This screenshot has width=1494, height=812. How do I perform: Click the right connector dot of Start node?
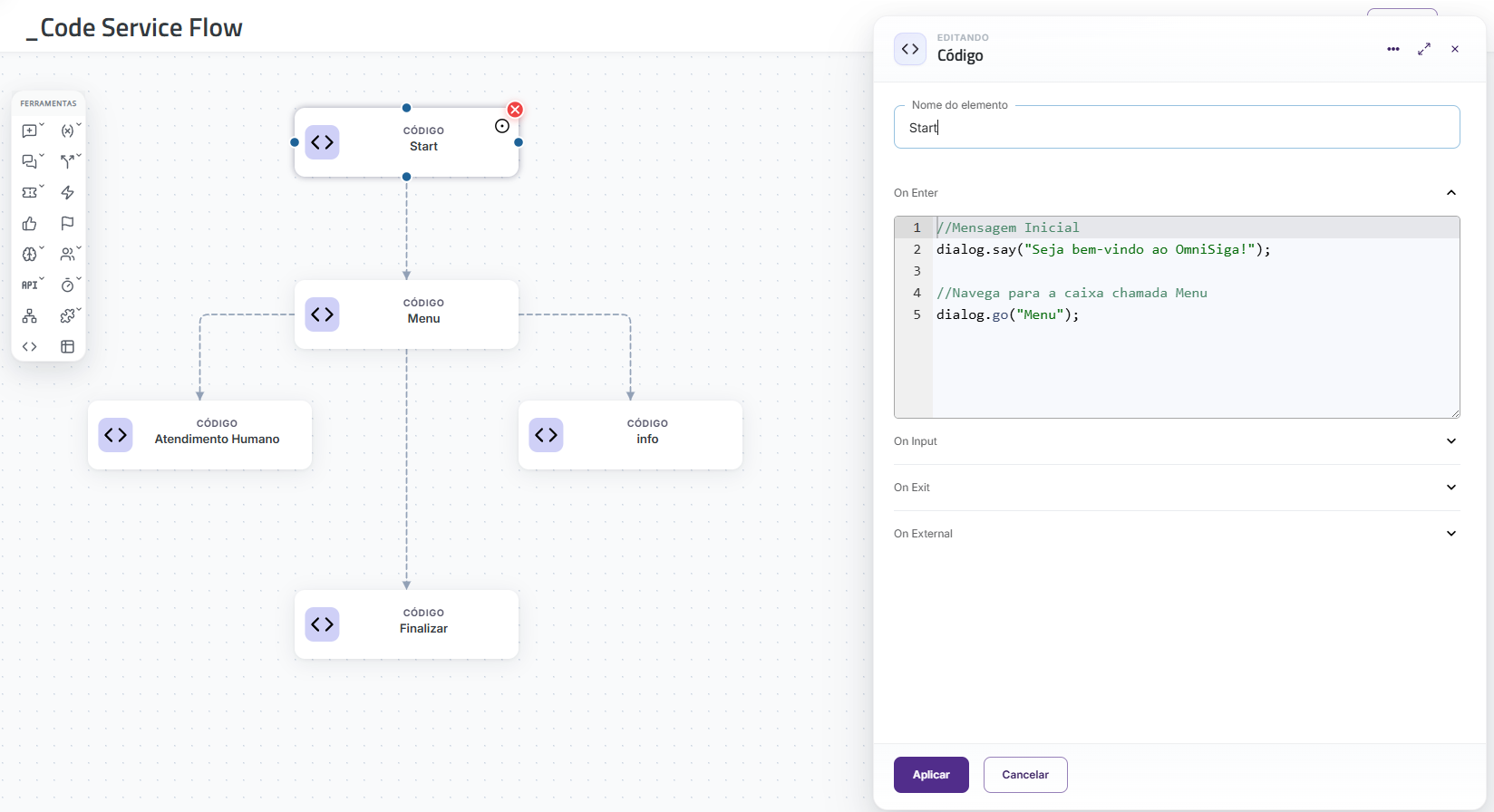pos(519,142)
